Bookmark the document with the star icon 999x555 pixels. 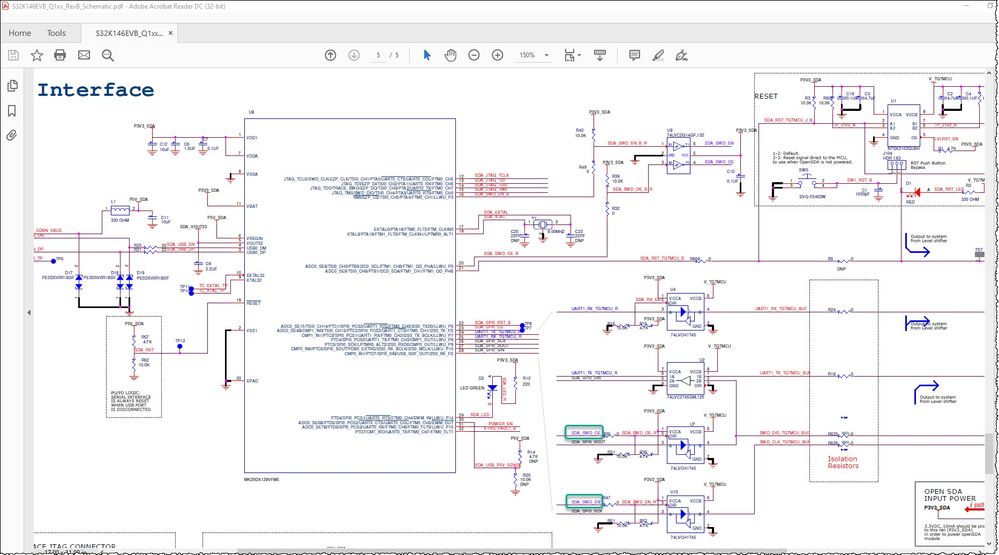[37, 55]
